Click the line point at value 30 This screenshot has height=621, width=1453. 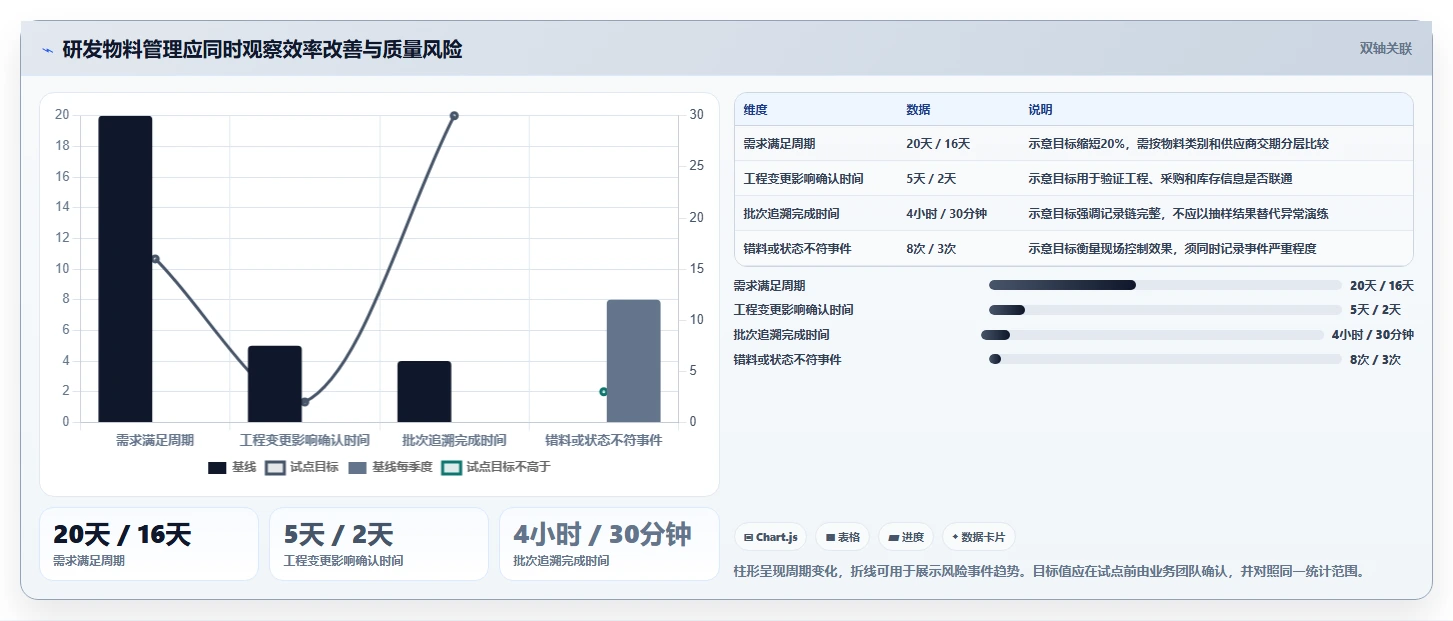coord(454,116)
